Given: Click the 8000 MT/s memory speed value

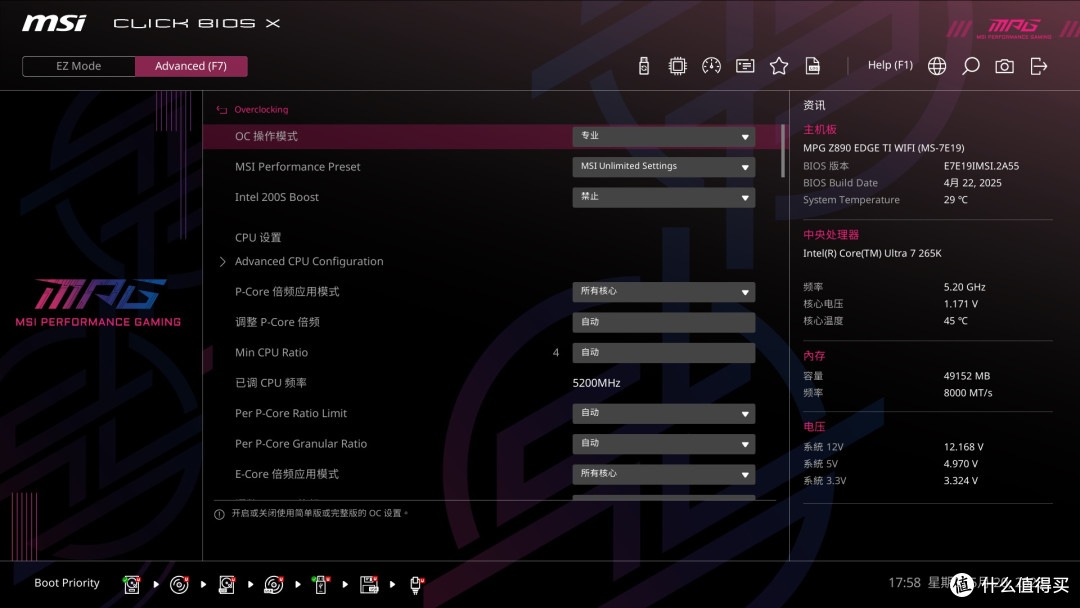Looking at the screenshot, I should click(968, 393).
